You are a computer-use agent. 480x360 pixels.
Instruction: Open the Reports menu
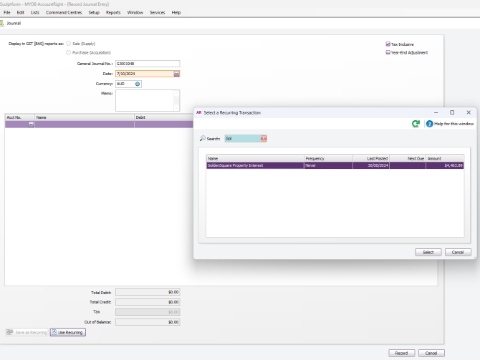[113, 12]
